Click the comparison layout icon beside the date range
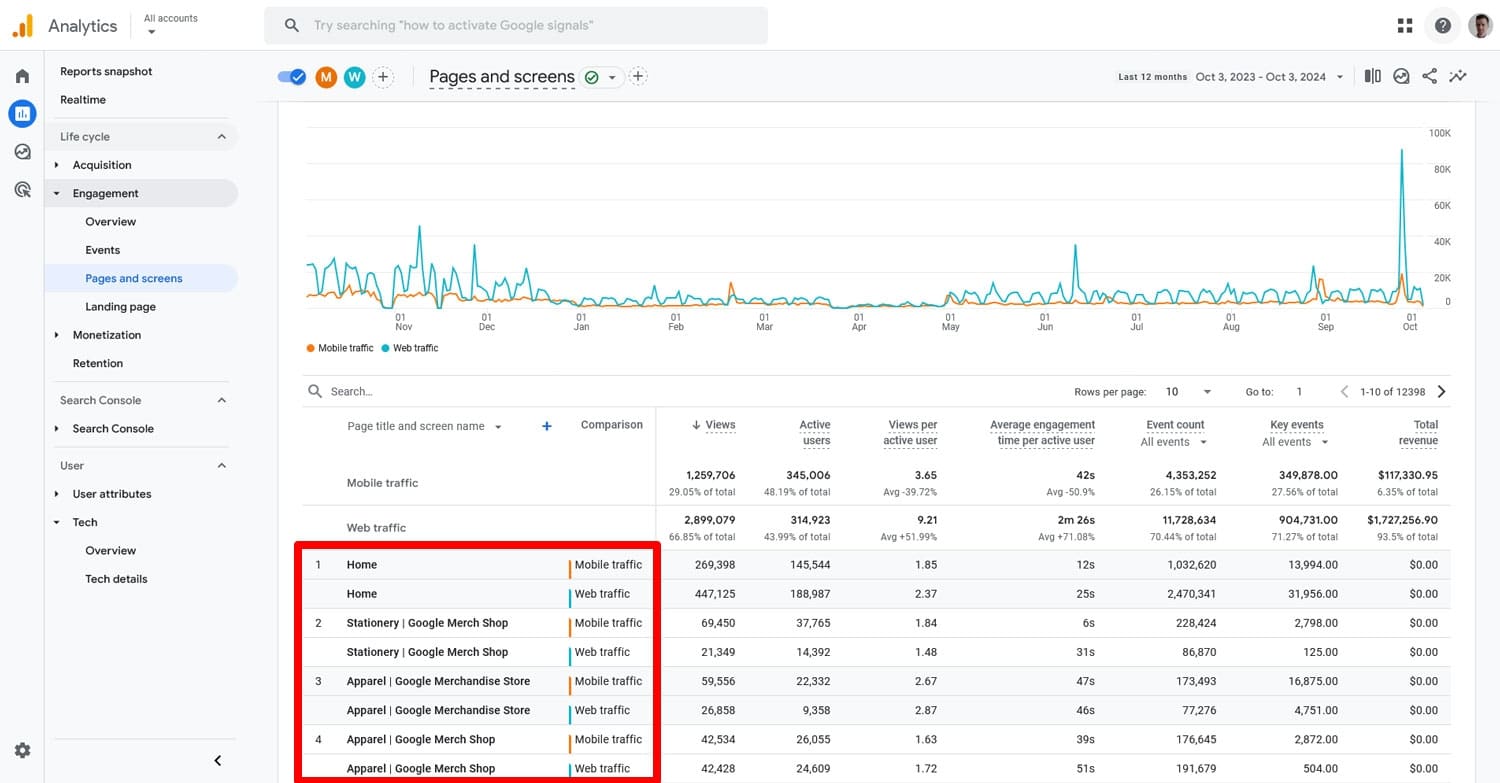Image resolution: width=1500 pixels, height=783 pixels. pyautogui.click(x=1371, y=76)
